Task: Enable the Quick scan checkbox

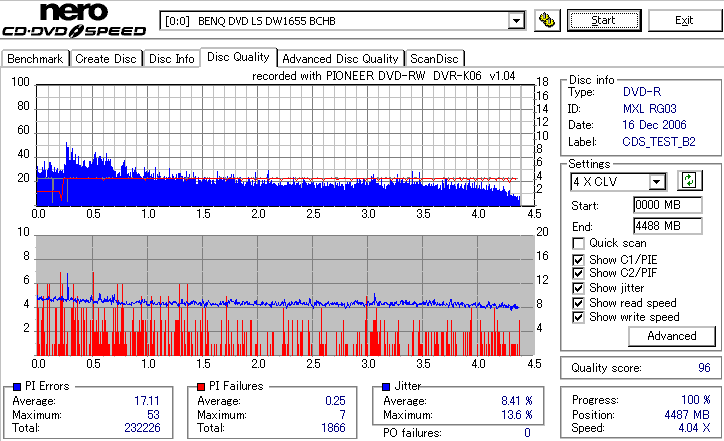Action: coord(578,243)
